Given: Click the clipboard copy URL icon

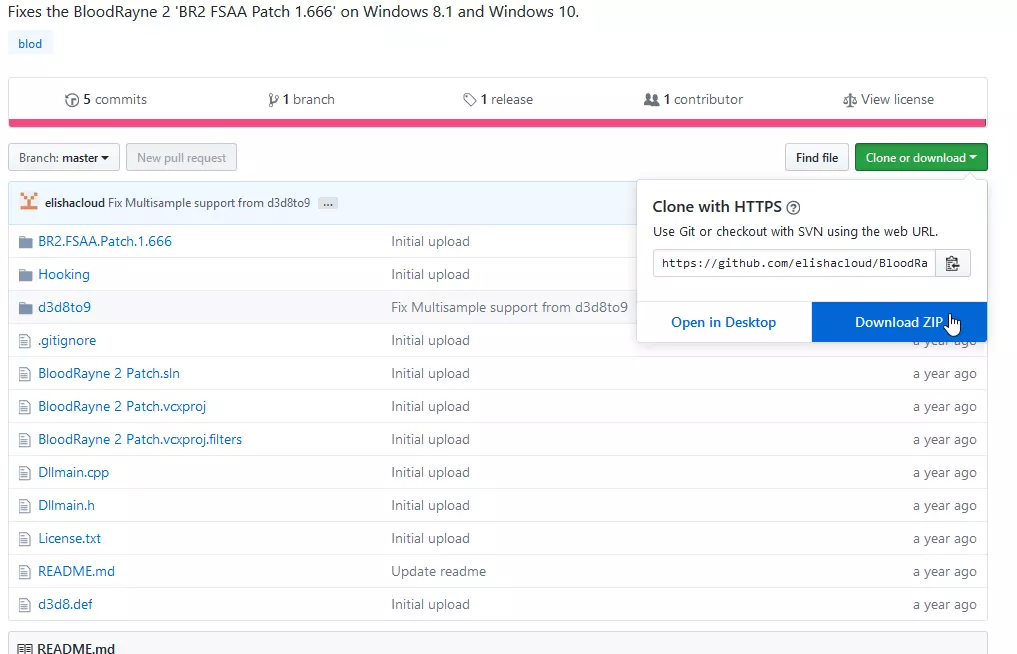Looking at the screenshot, I should 952,263.
